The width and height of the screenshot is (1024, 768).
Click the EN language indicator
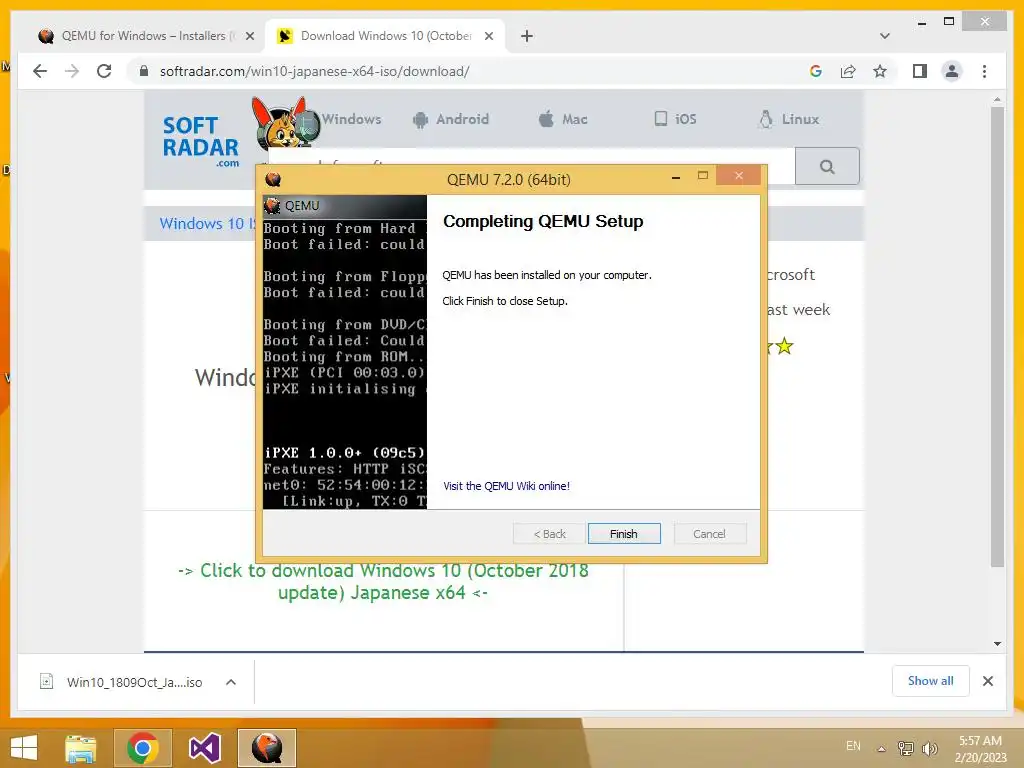click(853, 746)
